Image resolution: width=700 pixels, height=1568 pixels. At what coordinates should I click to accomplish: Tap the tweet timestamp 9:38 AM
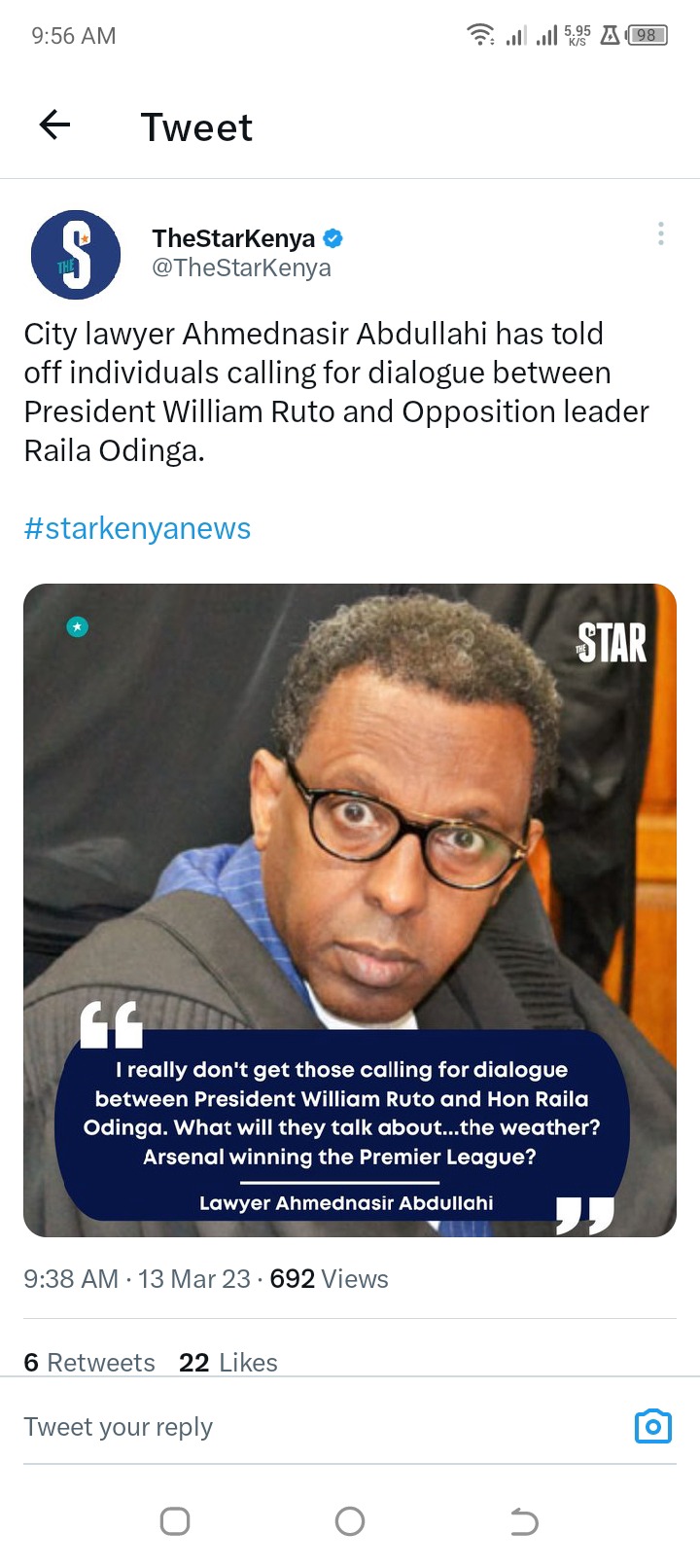[71, 1278]
